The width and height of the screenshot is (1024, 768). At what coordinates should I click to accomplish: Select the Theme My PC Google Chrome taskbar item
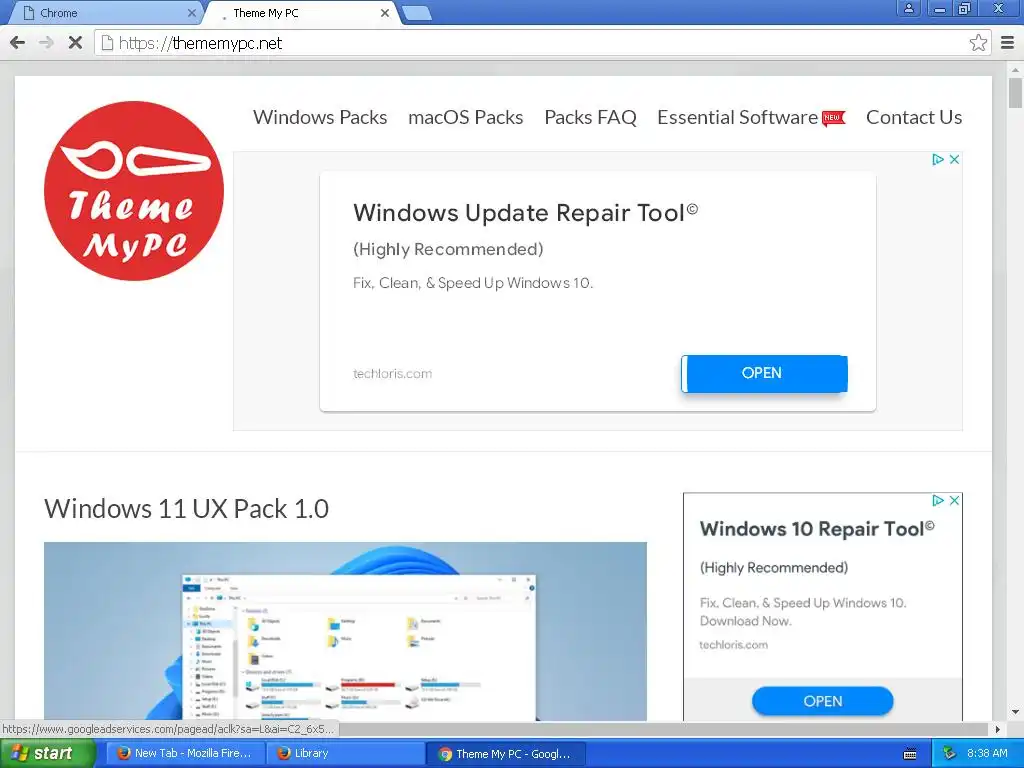pyautogui.click(x=506, y=754)
